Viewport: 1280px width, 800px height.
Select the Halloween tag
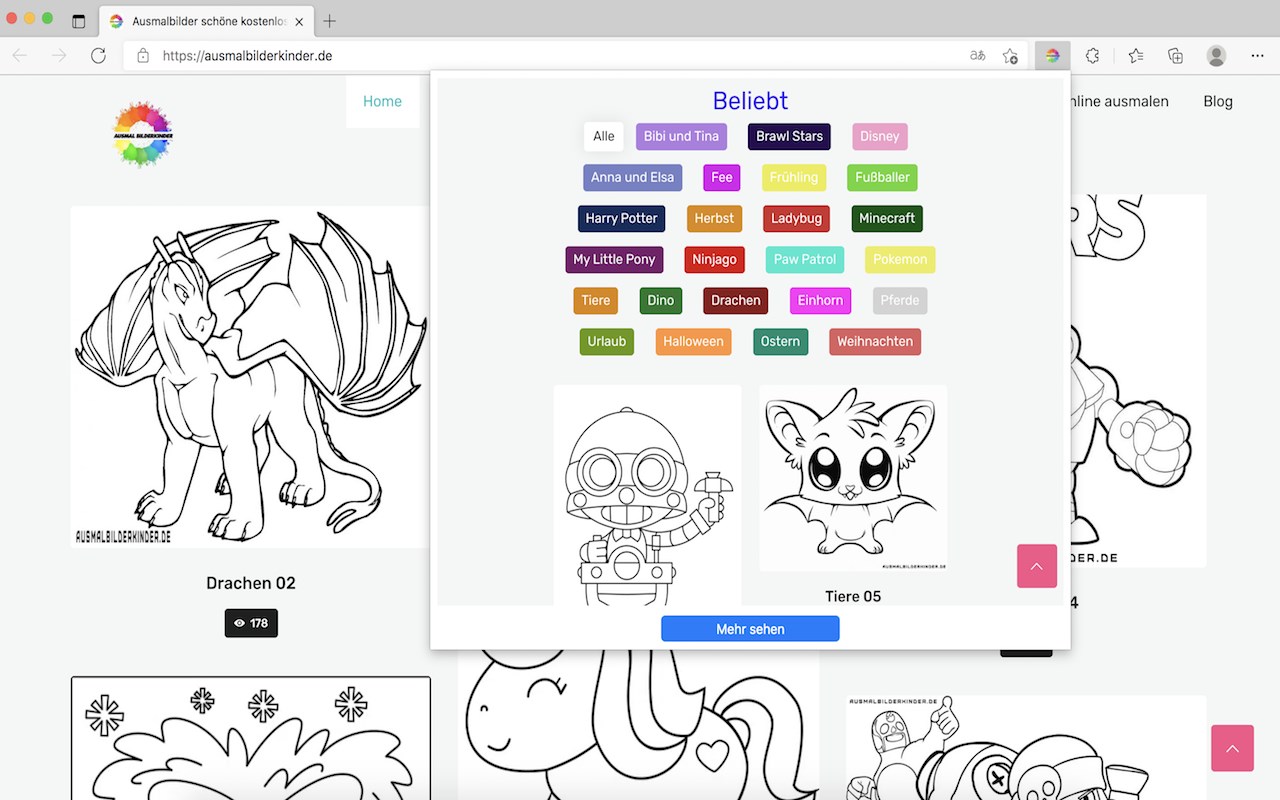click(693, 341)
